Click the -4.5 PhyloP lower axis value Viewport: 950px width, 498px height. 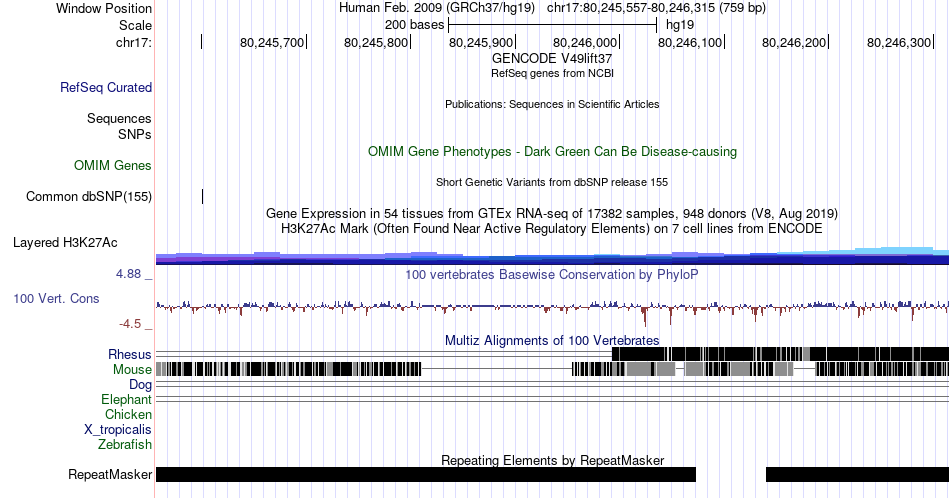point(130,324)
